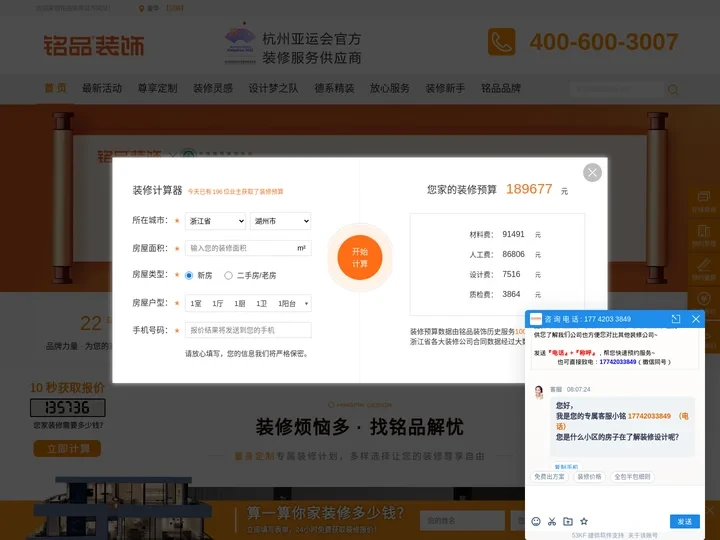Click the 开始计算 orange round button
Screen dimensions: 720x540
tap(360, 258)
